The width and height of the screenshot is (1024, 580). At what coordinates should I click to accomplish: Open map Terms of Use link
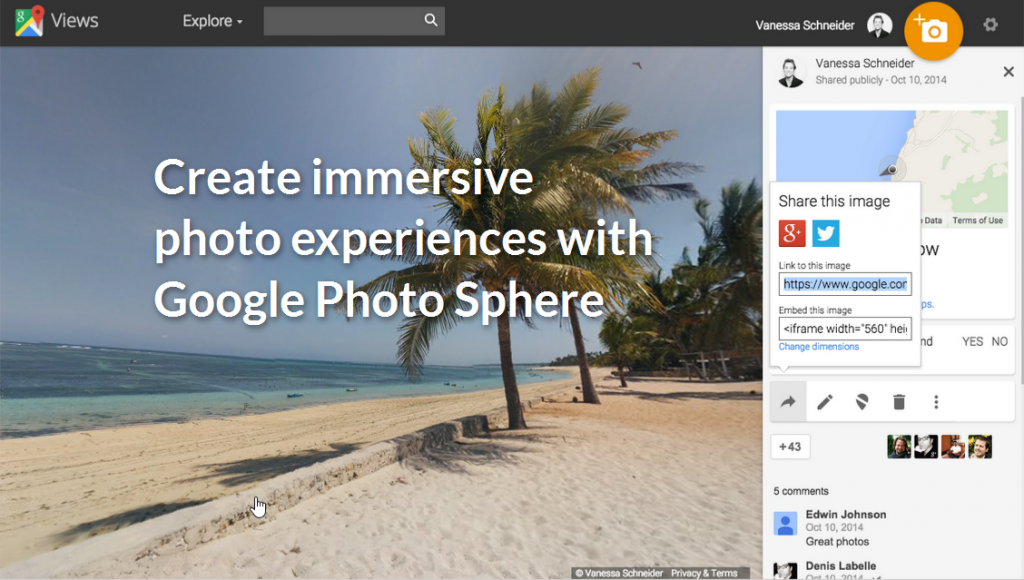pyautogui.click(x=977, y=221)
